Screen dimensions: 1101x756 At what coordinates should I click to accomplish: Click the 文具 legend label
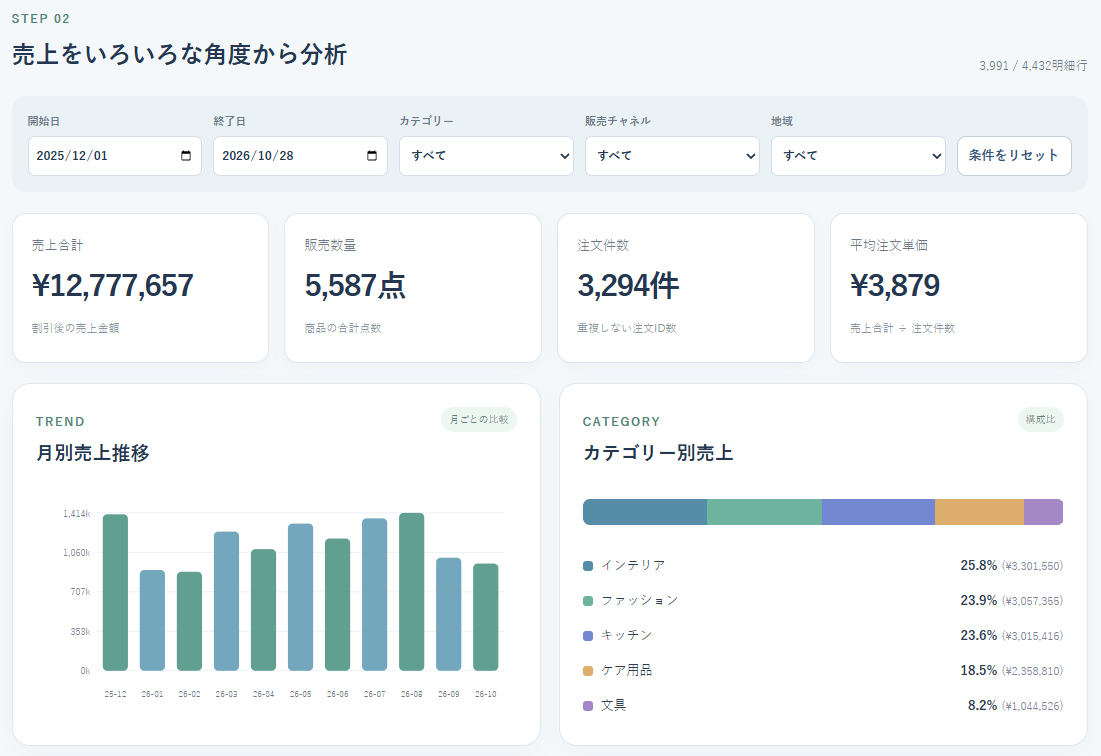click(614, 705)
